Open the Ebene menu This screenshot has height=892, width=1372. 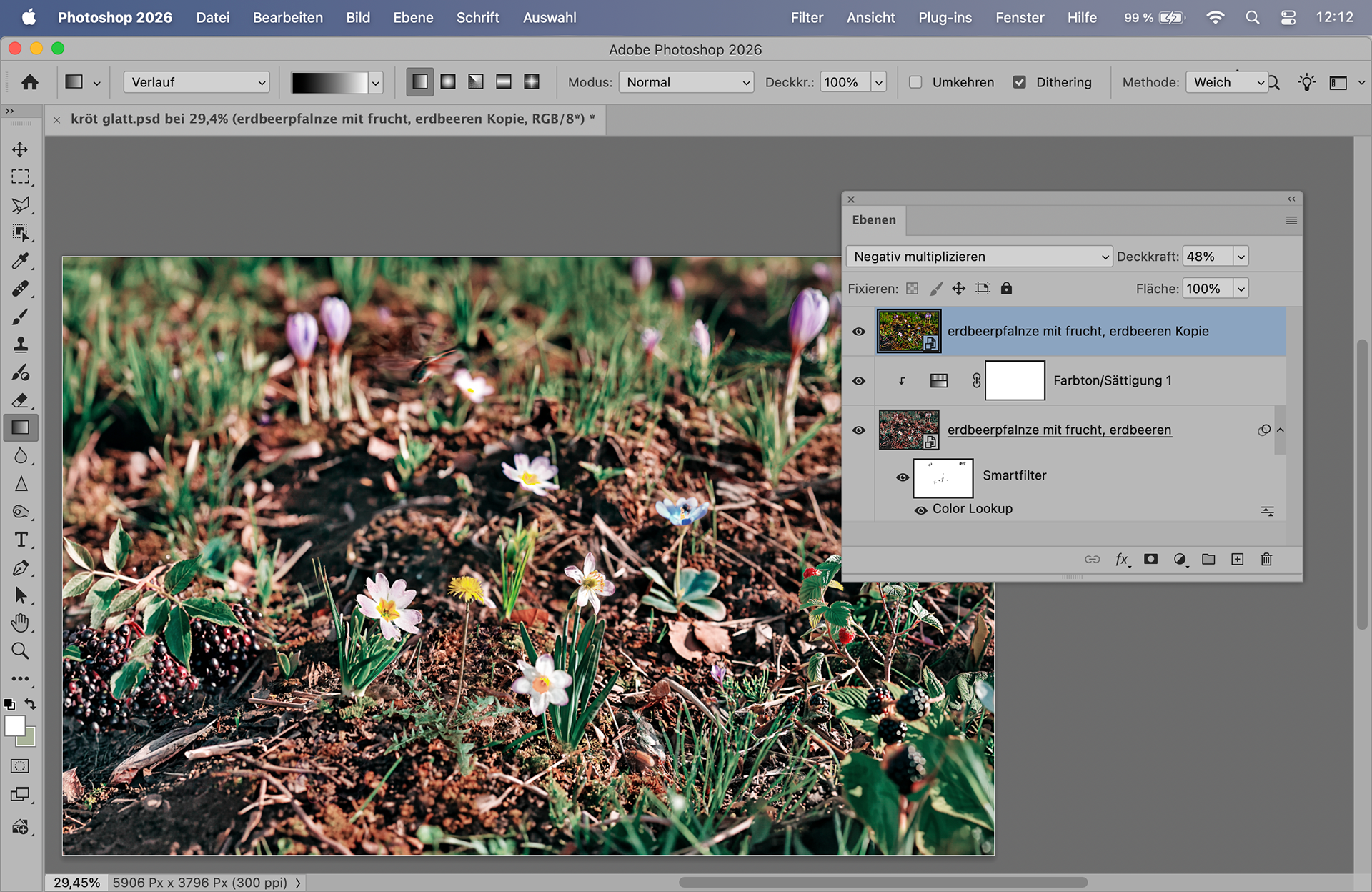(x=413, y=17)
